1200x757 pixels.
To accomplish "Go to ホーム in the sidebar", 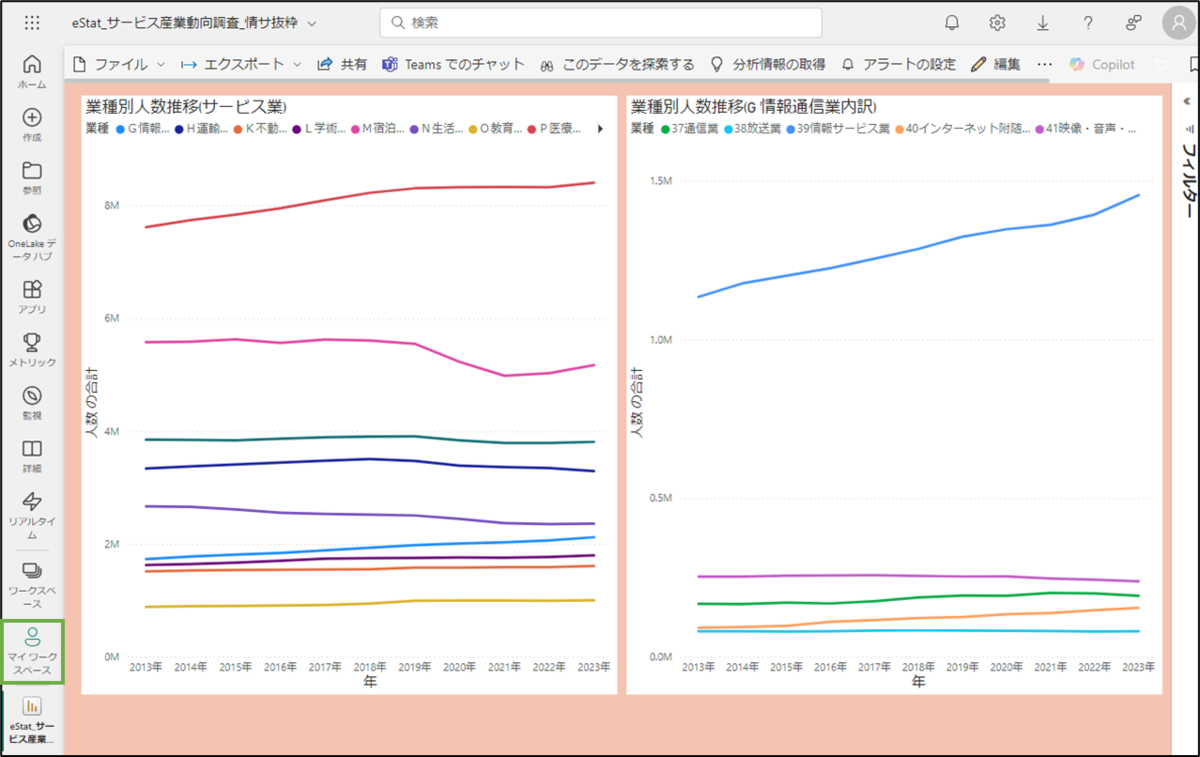I will pos(32,71).
